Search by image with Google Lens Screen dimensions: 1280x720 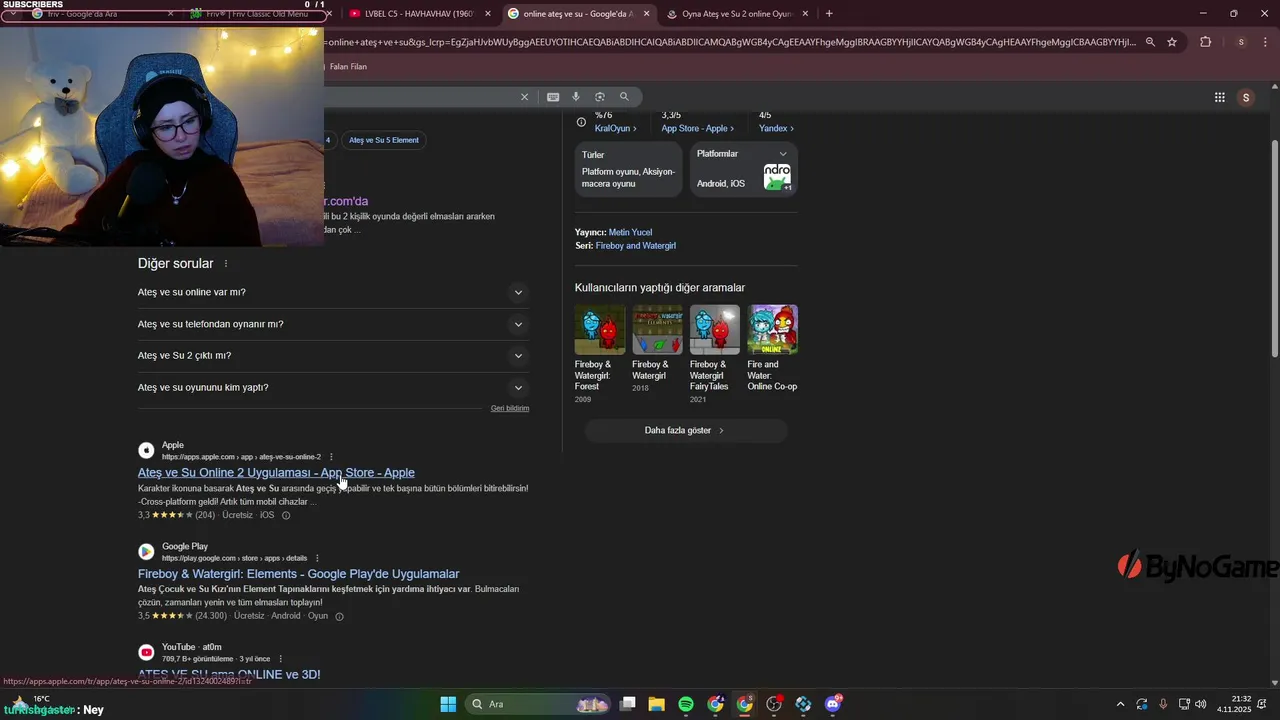(600, 97)
